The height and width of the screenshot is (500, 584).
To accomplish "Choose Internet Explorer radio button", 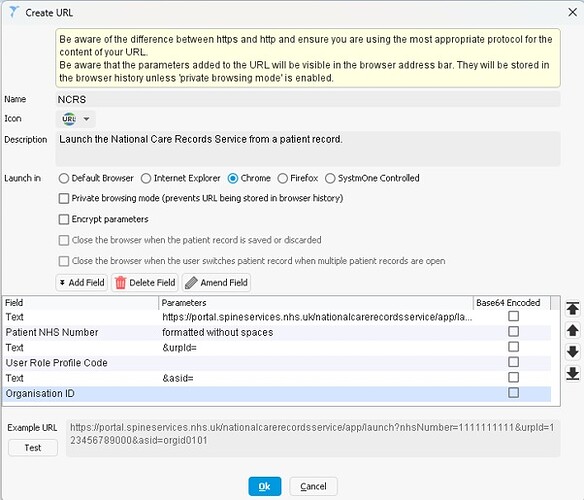I will coord(146,178).
